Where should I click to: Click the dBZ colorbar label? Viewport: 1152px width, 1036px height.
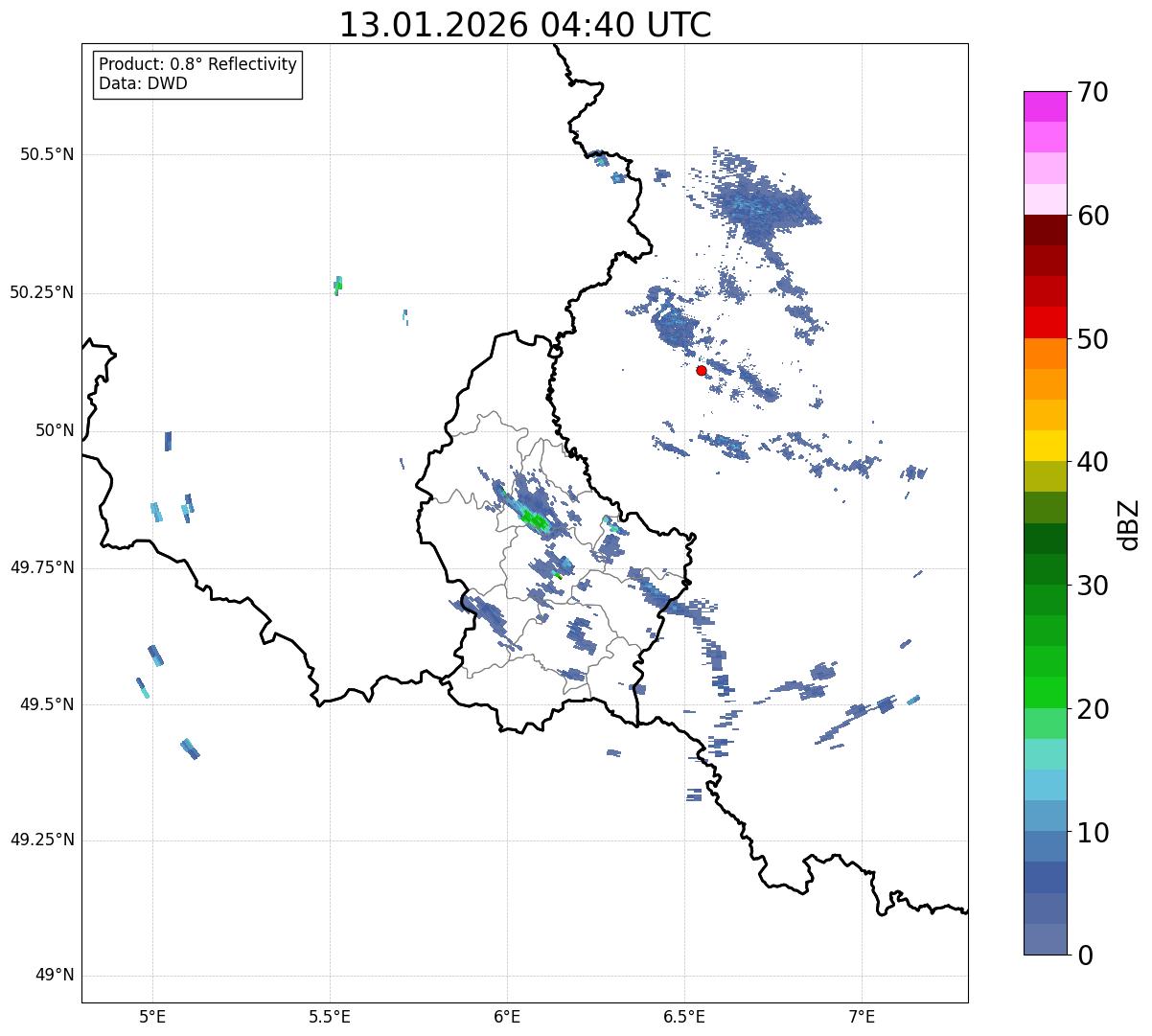[x=1130, y=523]
